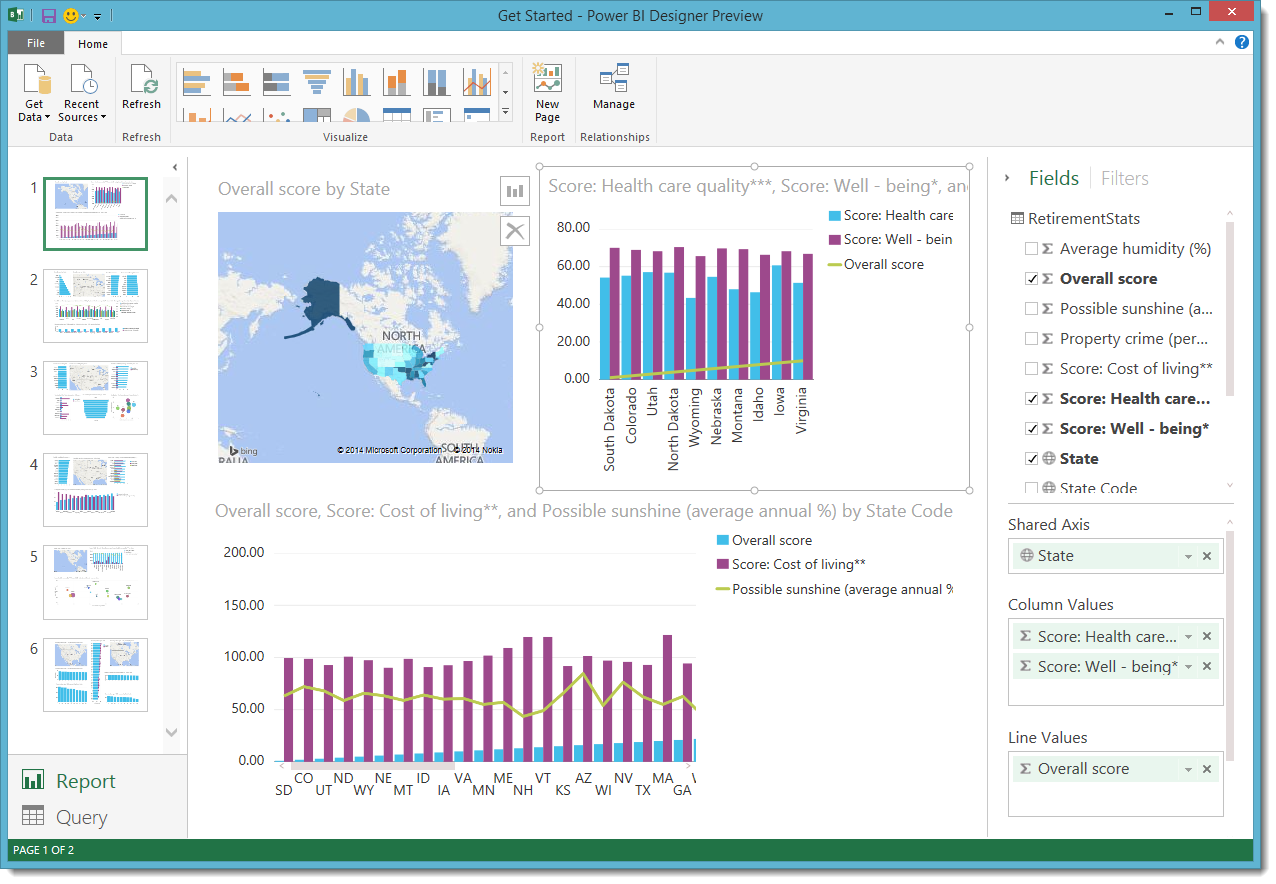Image resolution: width=1276 pixels, height=884 pixels.
Task: Click the Save icon in the title bar
Action: (x=49, y=16)
